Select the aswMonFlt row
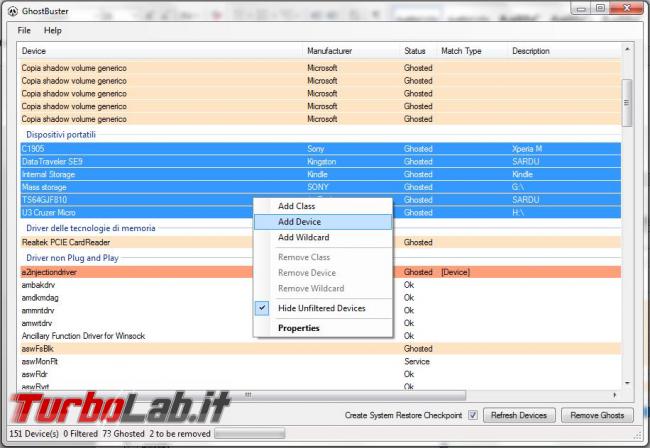650x448 pixels. [x=320, y=362]
